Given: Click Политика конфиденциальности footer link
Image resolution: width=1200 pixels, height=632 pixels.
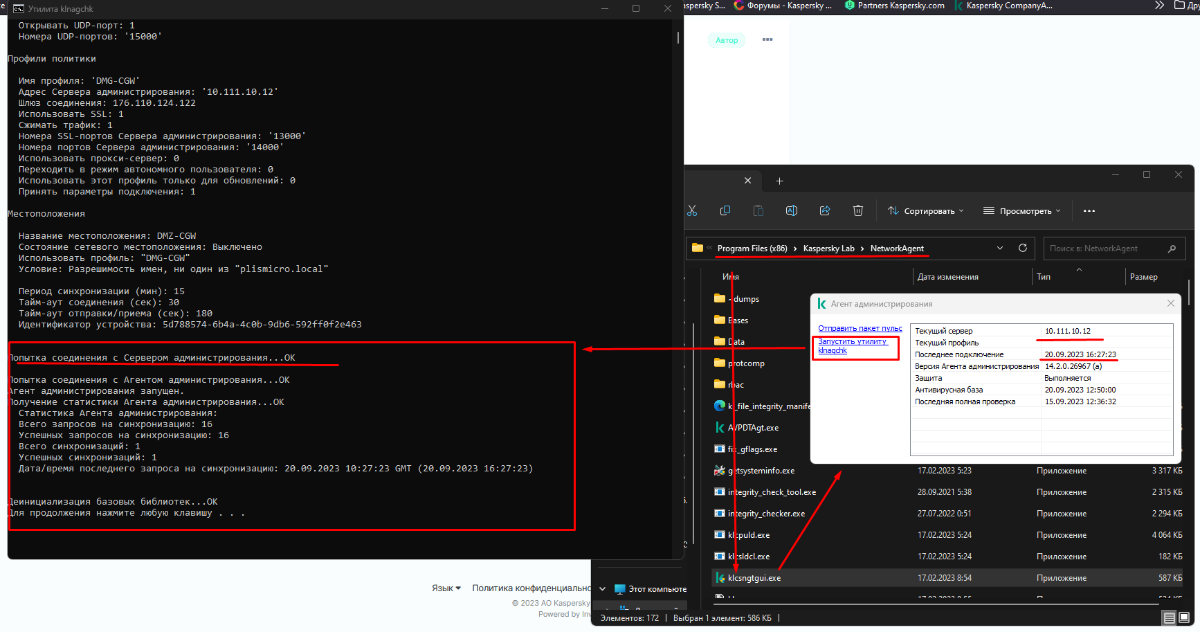Looking at the screenshot, I should [x=532, y=589].
